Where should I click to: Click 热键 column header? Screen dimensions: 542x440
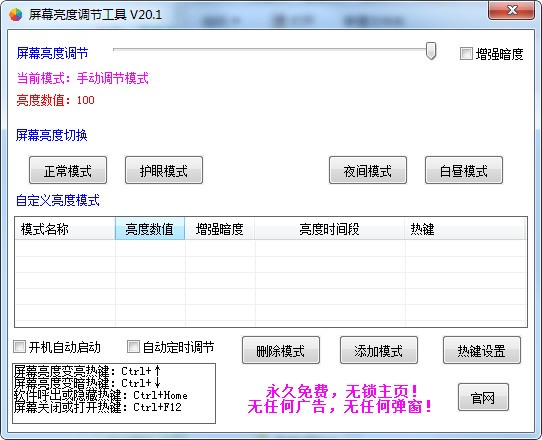pyautogui.click(x=465, y=228)
